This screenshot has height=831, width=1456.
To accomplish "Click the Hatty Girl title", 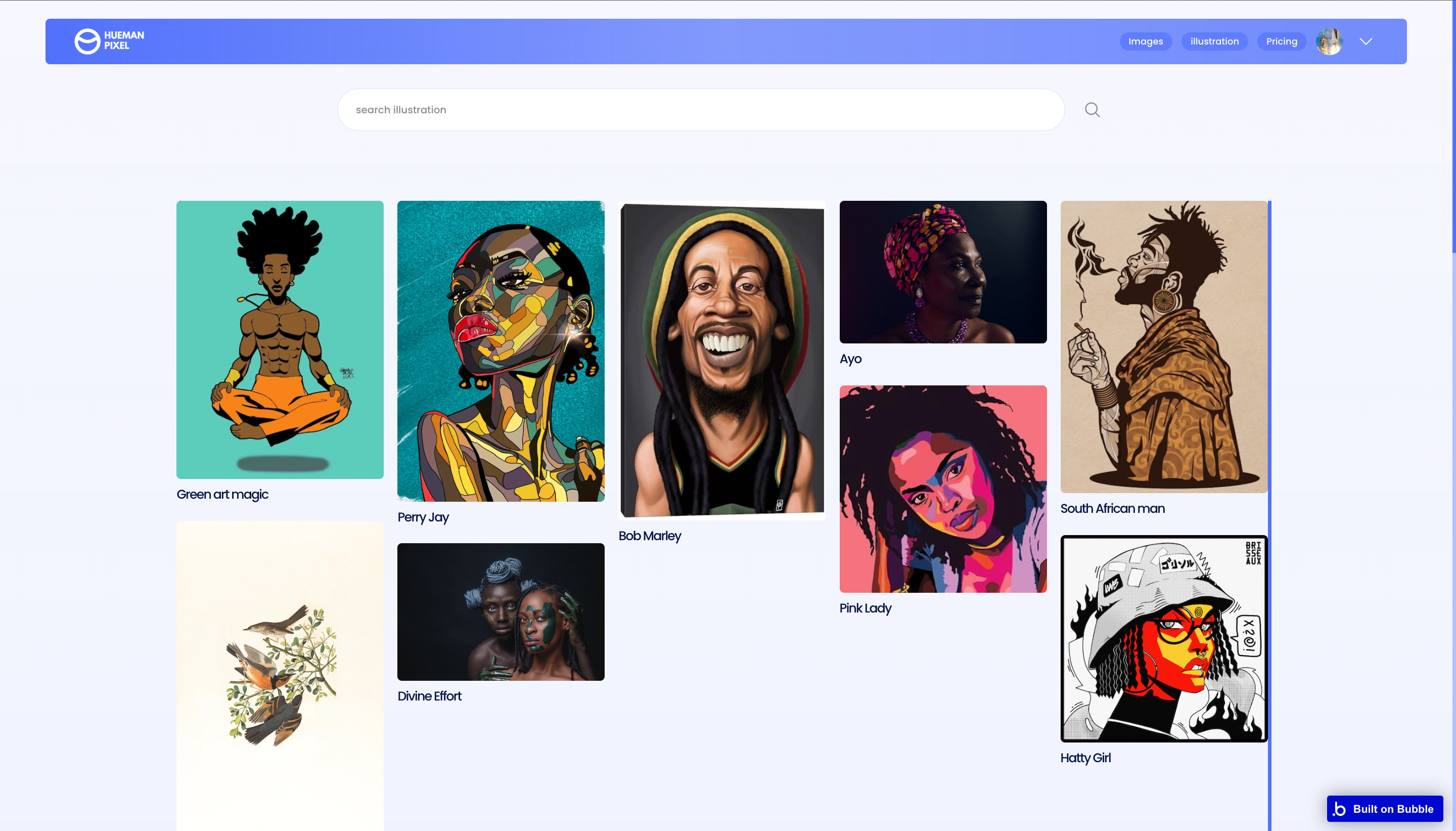I will coord(1085,758).
